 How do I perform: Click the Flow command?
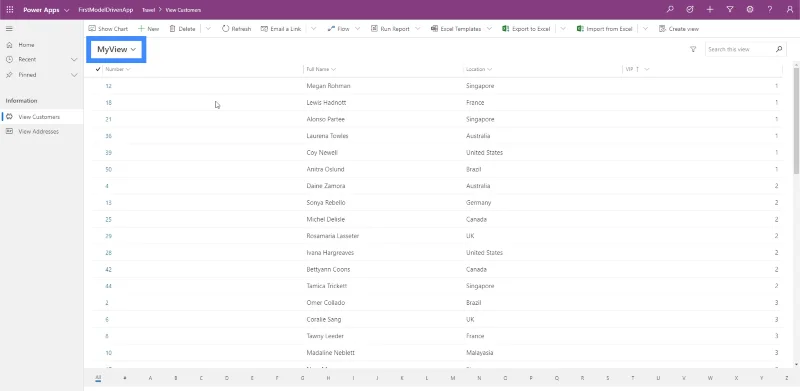pos(338,29)
